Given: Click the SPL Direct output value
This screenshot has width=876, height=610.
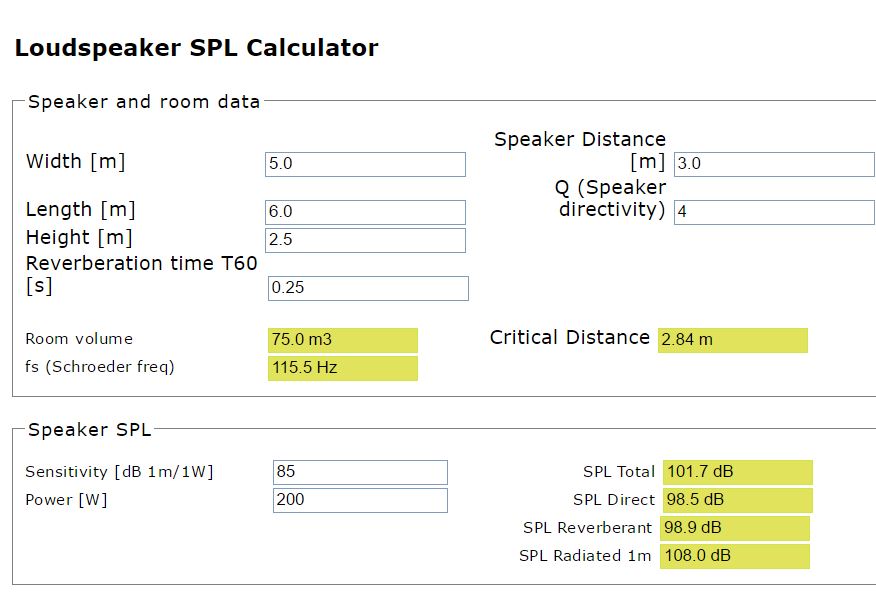Looking at the screenshot, I should click(736, 500).
